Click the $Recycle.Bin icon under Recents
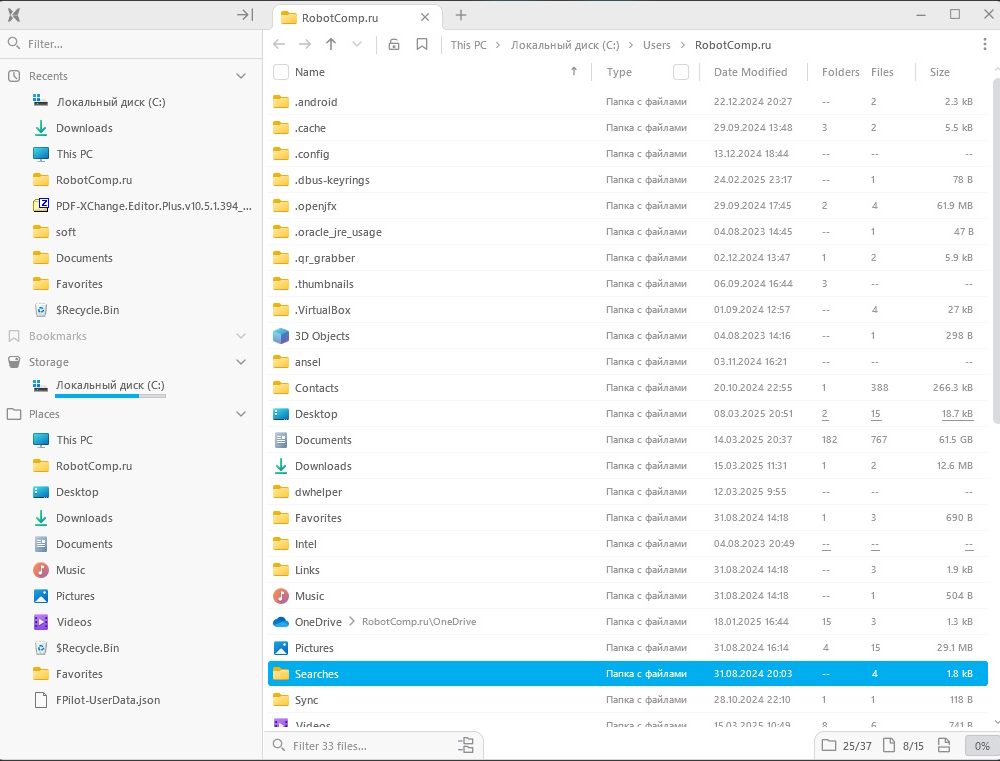The height and width of the screenshot is (761, 1000). [41, 310]
